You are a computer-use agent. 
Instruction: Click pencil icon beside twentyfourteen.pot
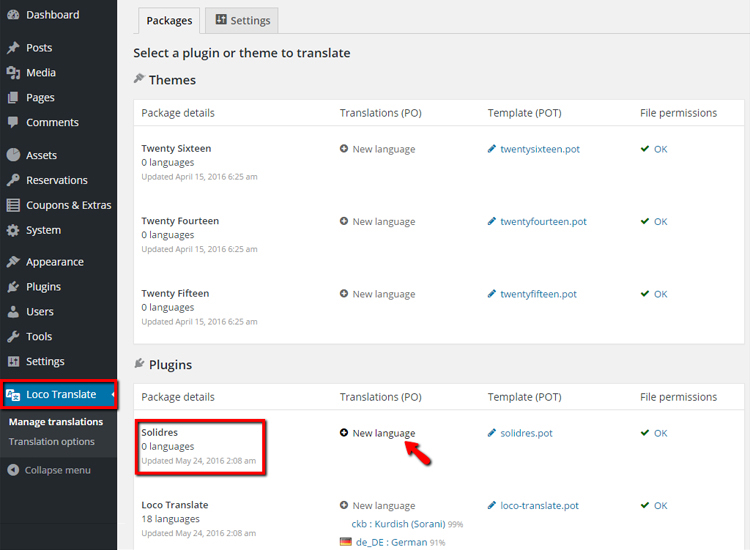tap(491, 221)
